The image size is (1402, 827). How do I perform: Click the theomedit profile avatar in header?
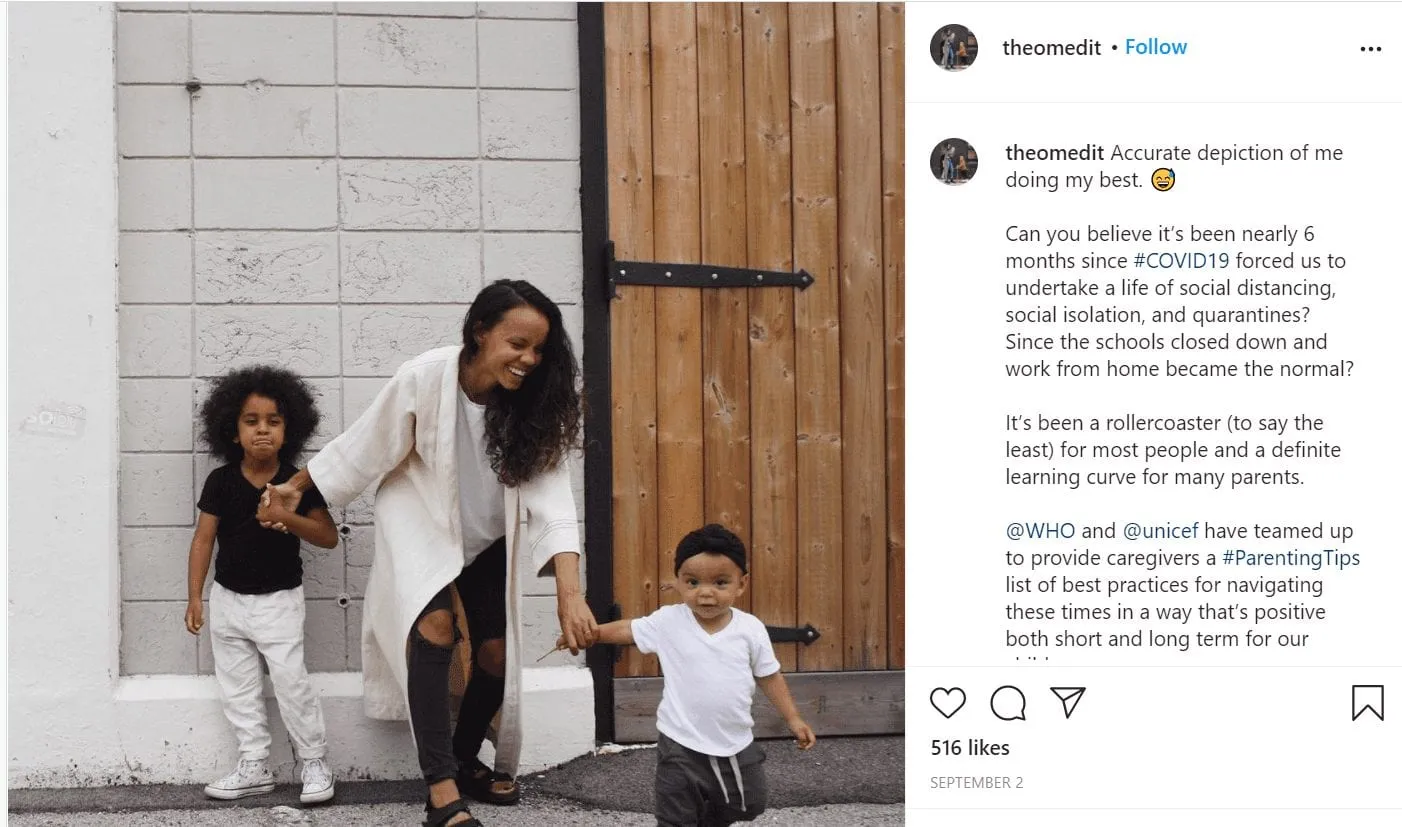[954, 47]
